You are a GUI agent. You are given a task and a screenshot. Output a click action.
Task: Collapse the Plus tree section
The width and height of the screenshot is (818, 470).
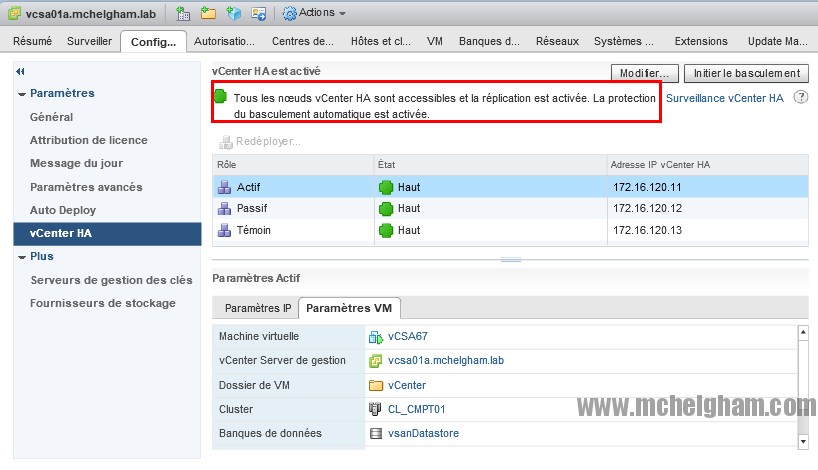coord(22,257)
